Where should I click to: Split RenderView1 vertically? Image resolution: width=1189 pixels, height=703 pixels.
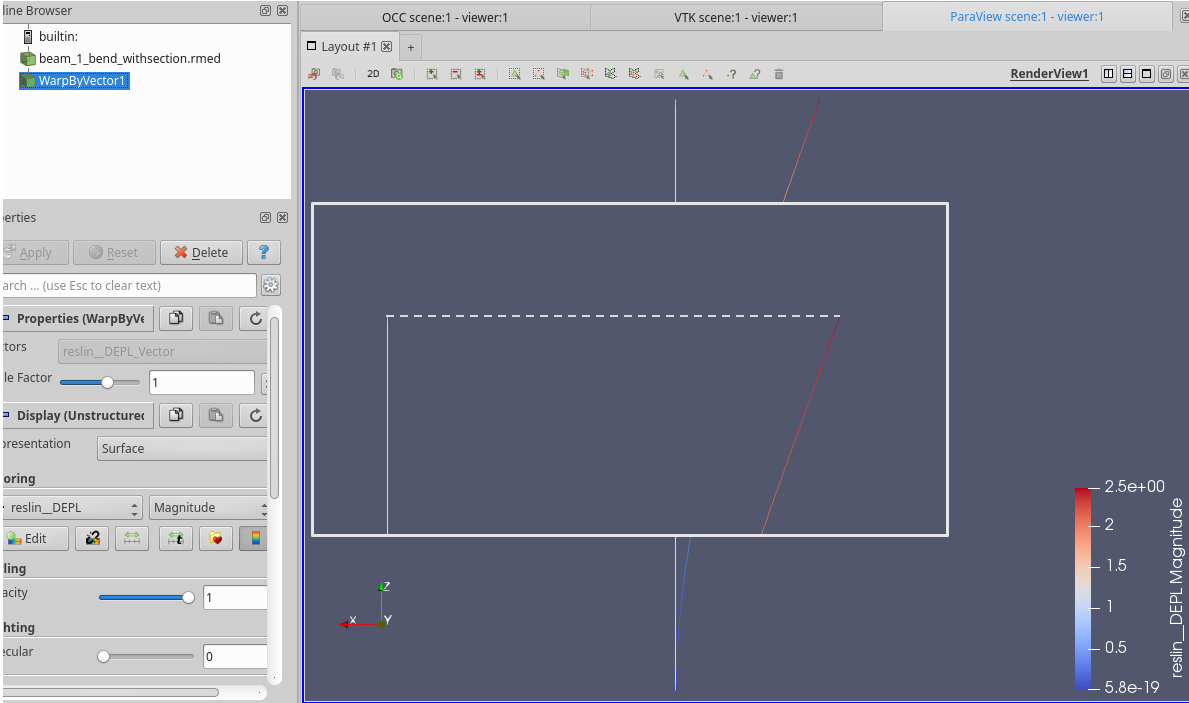point(1128,74)
